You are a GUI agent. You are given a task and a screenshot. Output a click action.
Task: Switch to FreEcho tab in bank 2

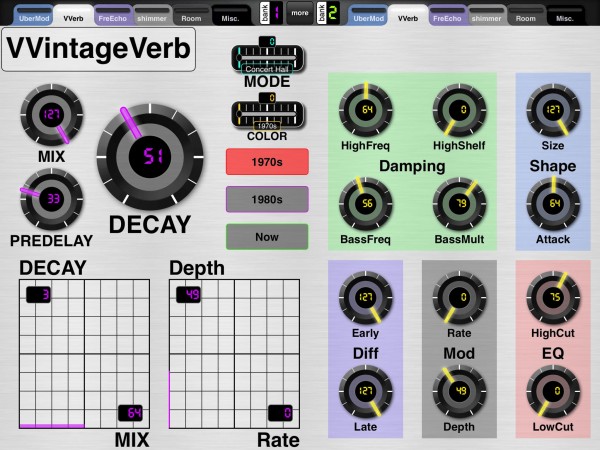447,16
